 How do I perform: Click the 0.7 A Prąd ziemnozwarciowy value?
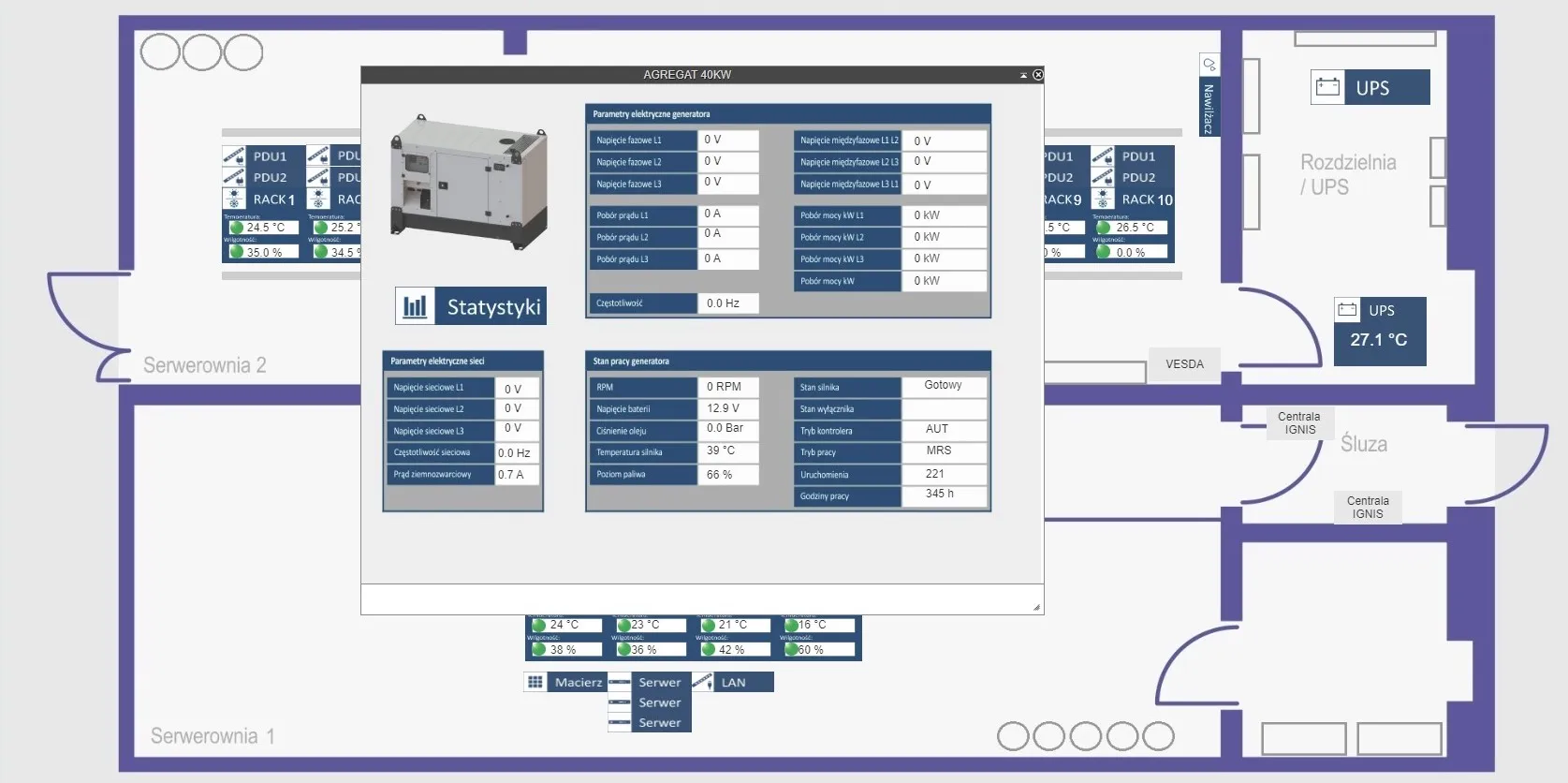(516, 475)
